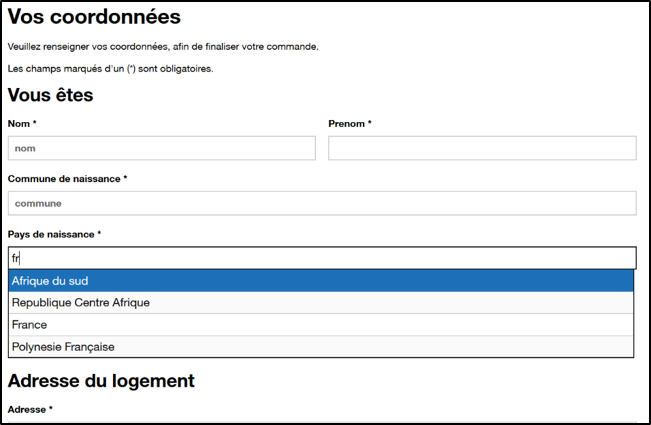Viewport: 651px width, 425px height.
Task: Pick Polynesie Française from the list
Action: [x=321, y=347]
